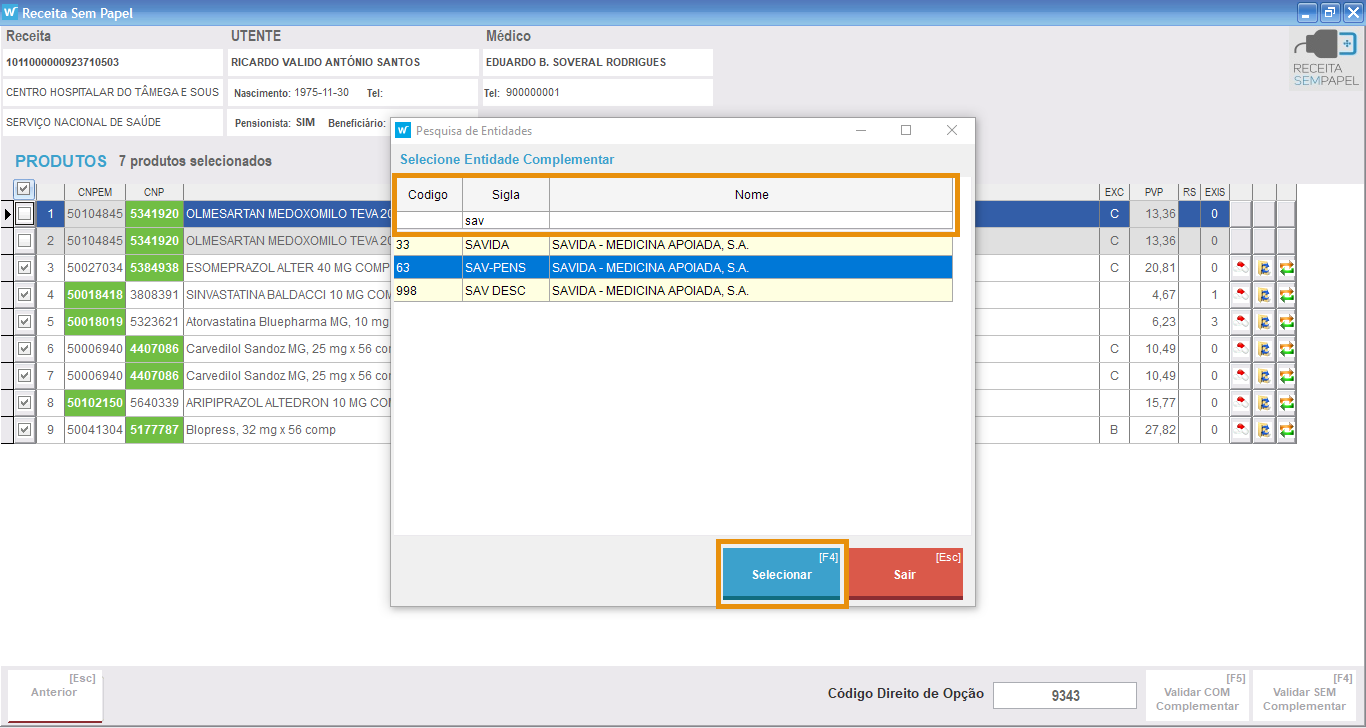Click the folder refresh icon for Blopress row

click(x=1263, y=430)
